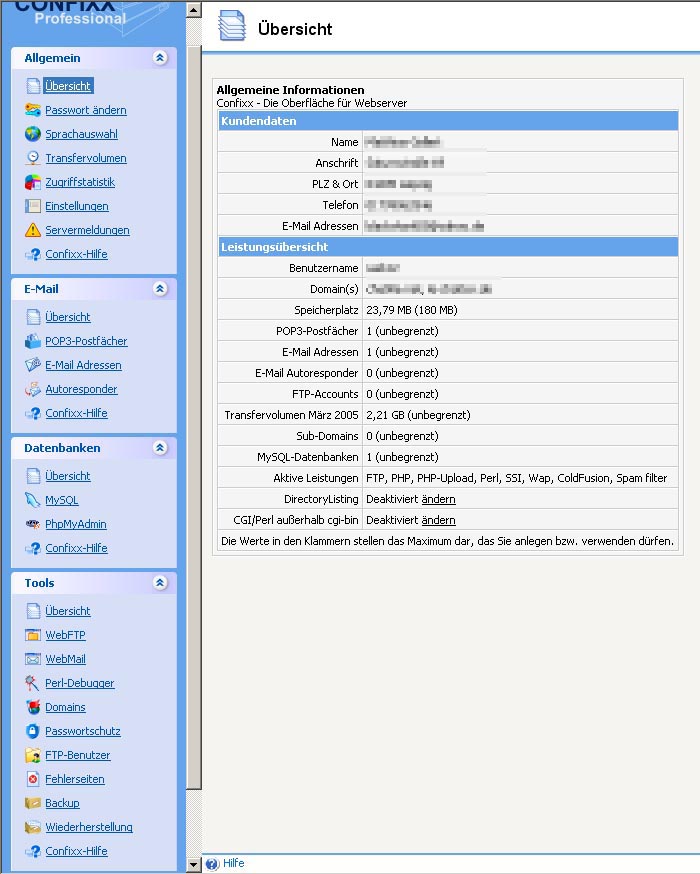Viewport: 700px width, 874px height.
Task: Collapse the Datenbanken section
Action: [x=160, y=447]
